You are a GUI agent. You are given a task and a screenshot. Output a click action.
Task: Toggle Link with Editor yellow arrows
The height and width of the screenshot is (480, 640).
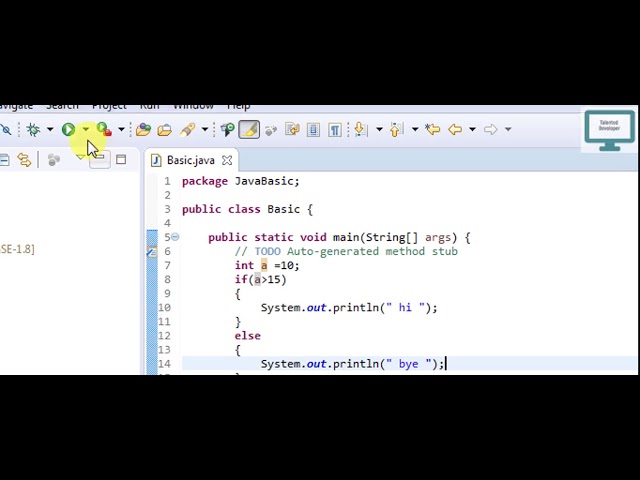point(24,160)
